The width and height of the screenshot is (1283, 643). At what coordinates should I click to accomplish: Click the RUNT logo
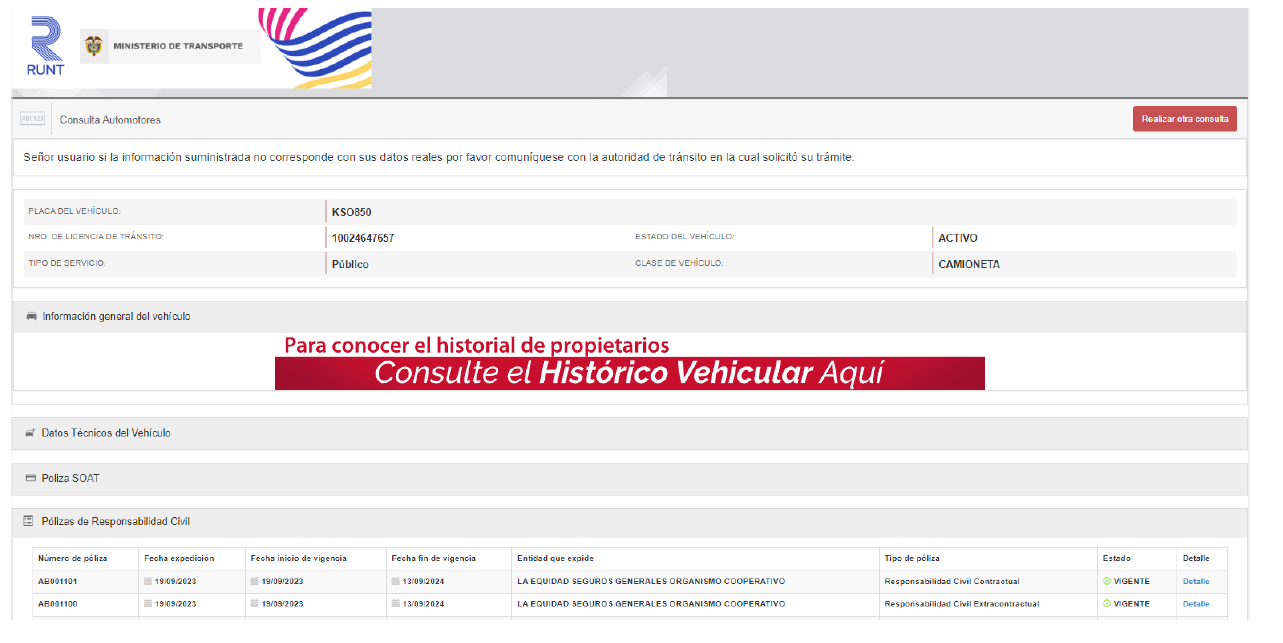[46, 46]
